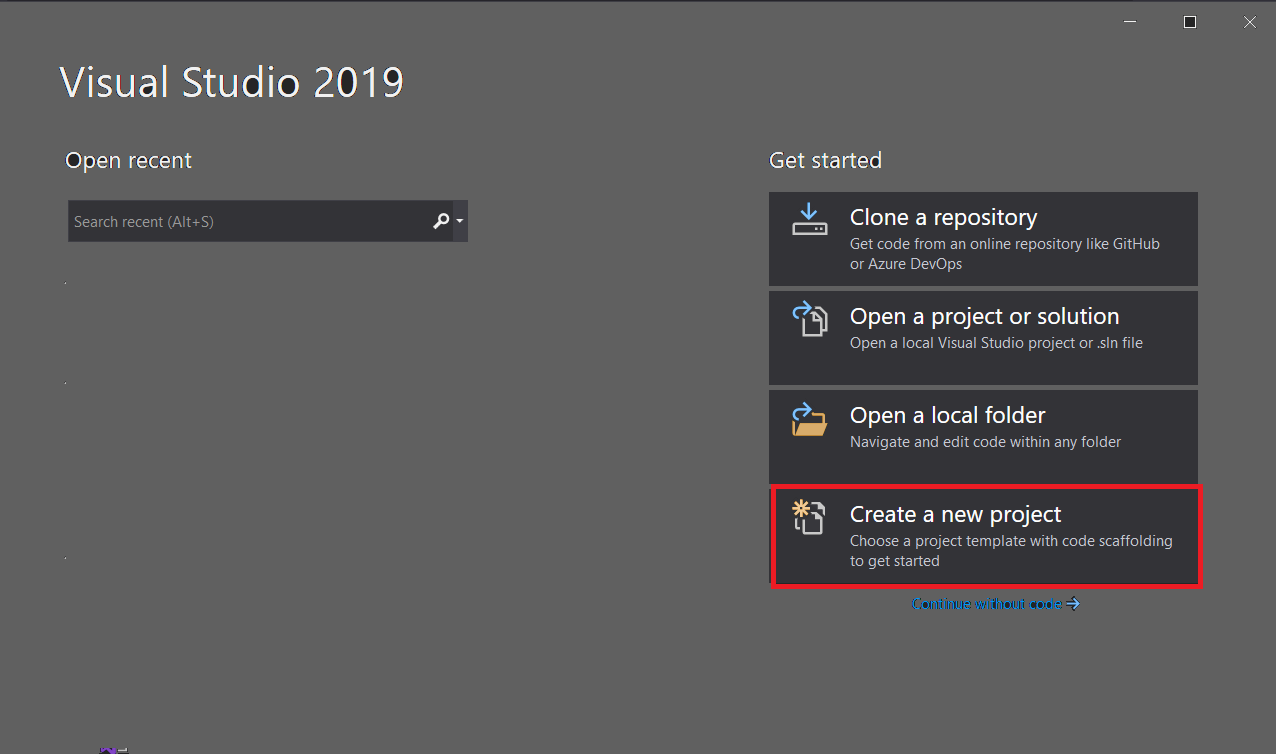Screen dimensions: 1276x754
Task: Click the magnifying glass search icon
Action: [441, 221]
